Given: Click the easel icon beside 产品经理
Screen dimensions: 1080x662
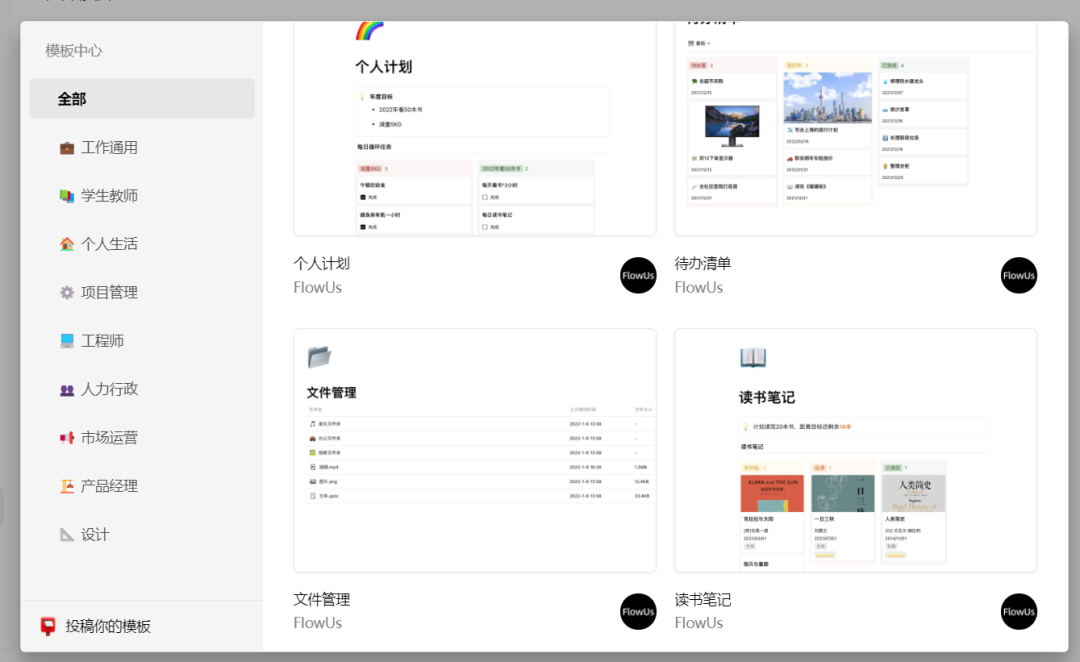Looking at the screenshot, I should coord(67,486).
